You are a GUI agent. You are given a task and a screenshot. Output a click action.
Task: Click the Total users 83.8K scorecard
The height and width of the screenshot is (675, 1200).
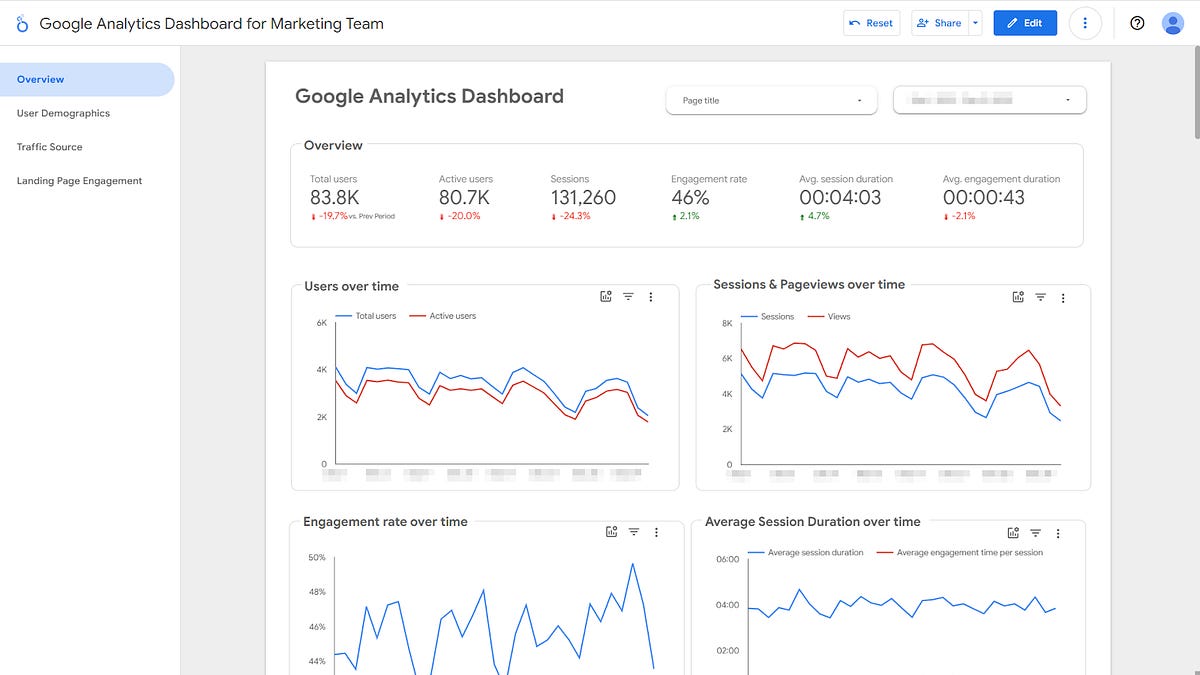point(352,197)
